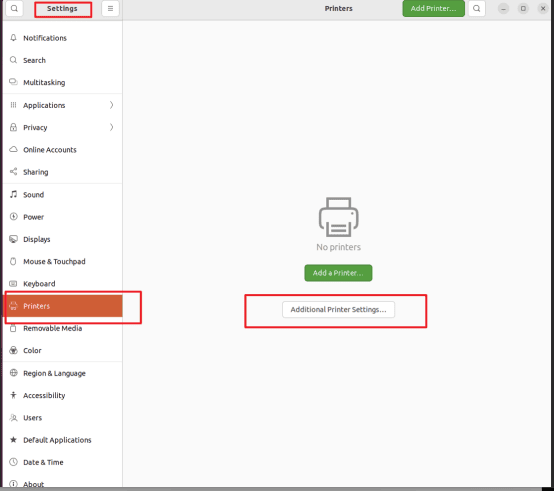
Task: Click the Displays monitor icon
Action: pyautogui.click(x=13, y=239)
